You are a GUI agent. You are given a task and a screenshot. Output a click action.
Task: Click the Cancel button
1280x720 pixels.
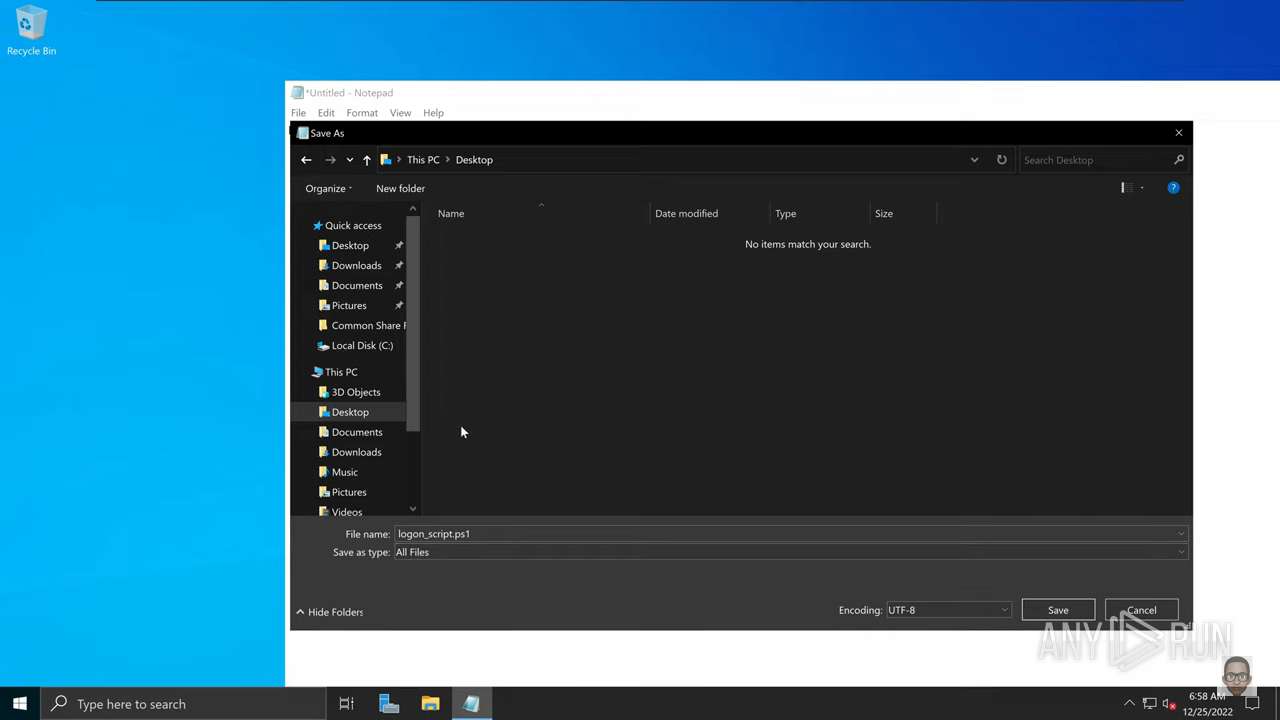(x=1141, y=610)
